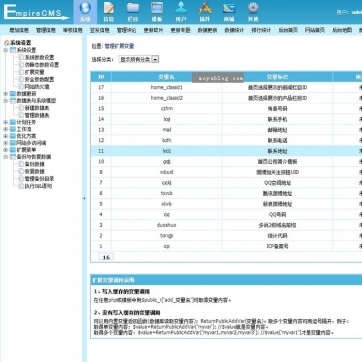Click the QQ号码 description cell
The image size is (362, 362).
[277, 214]
